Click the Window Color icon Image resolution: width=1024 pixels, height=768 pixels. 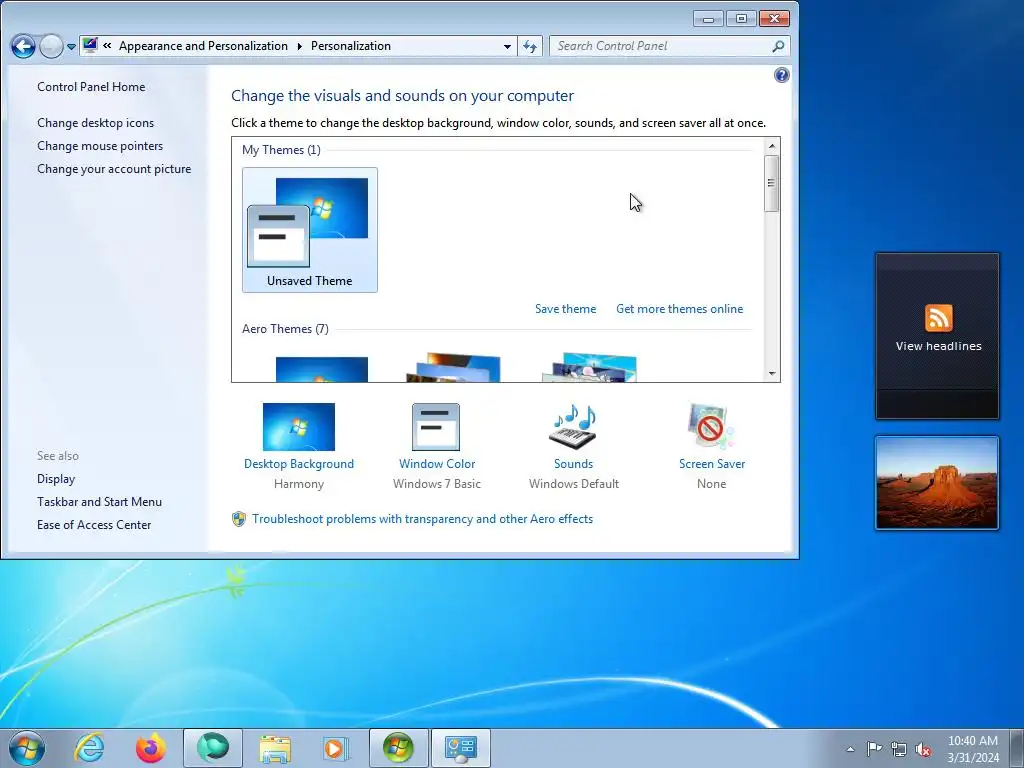(x=436, y=426)
